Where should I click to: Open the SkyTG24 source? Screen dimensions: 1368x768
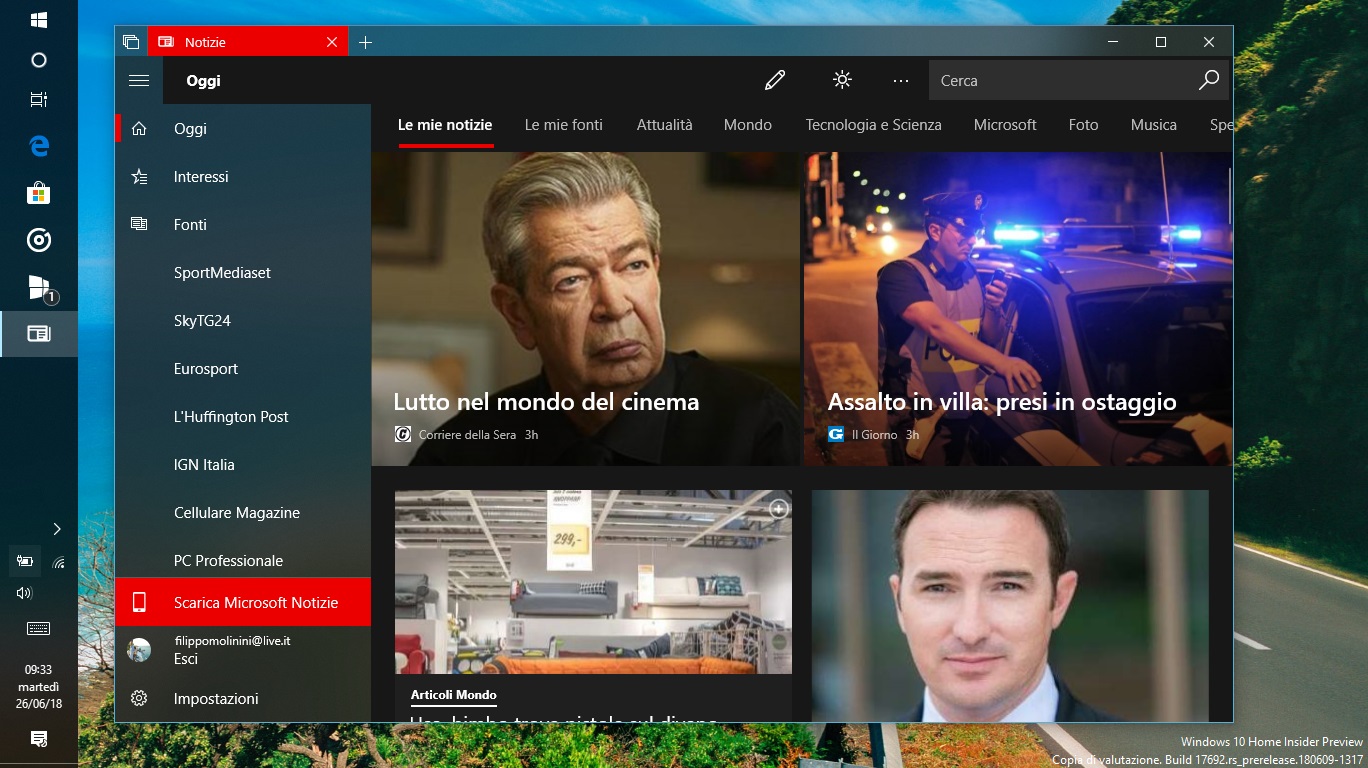tap(243, 320)
